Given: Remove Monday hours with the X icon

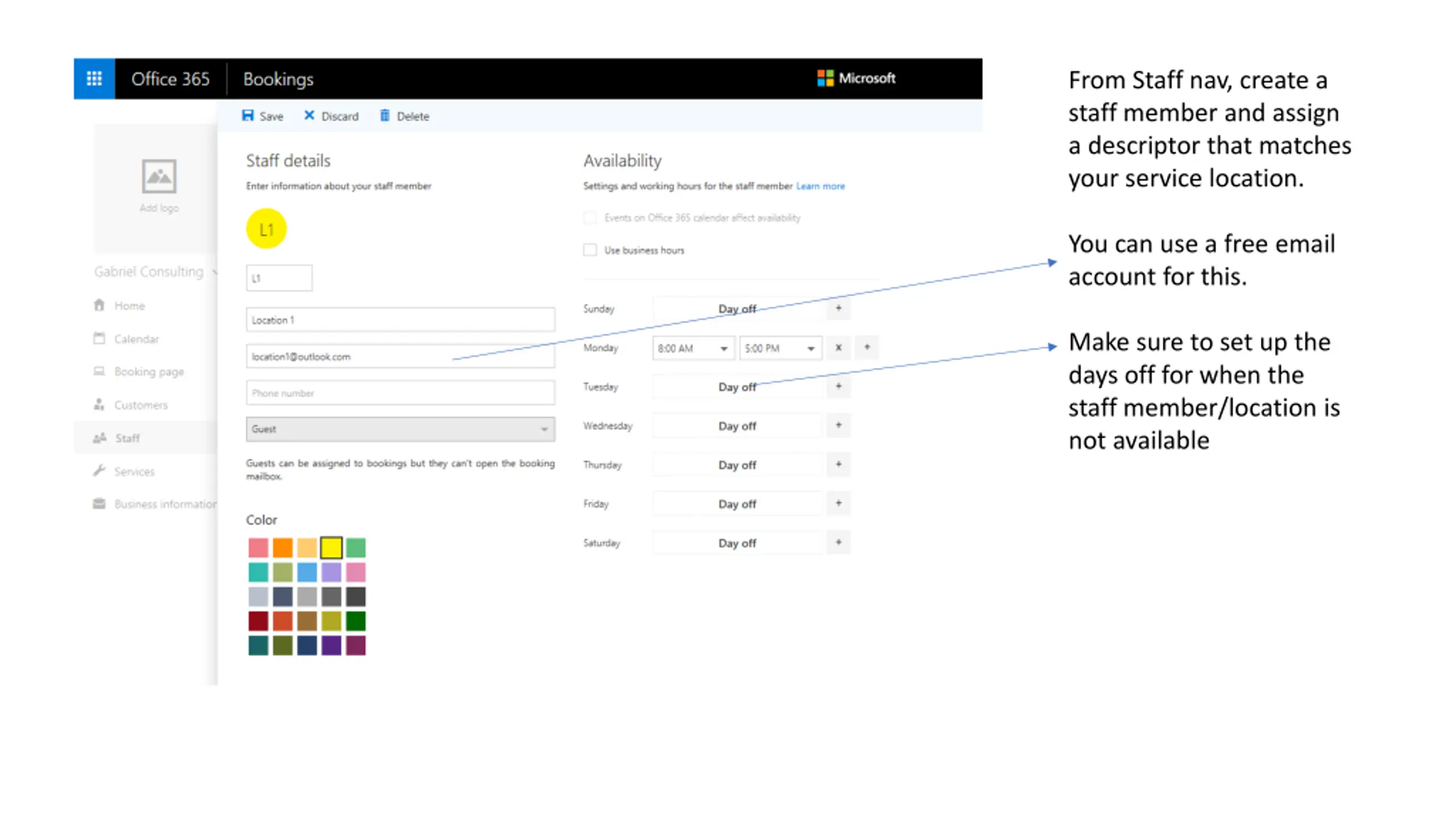Looking at the screenshot, I should [x=838, y=348].
